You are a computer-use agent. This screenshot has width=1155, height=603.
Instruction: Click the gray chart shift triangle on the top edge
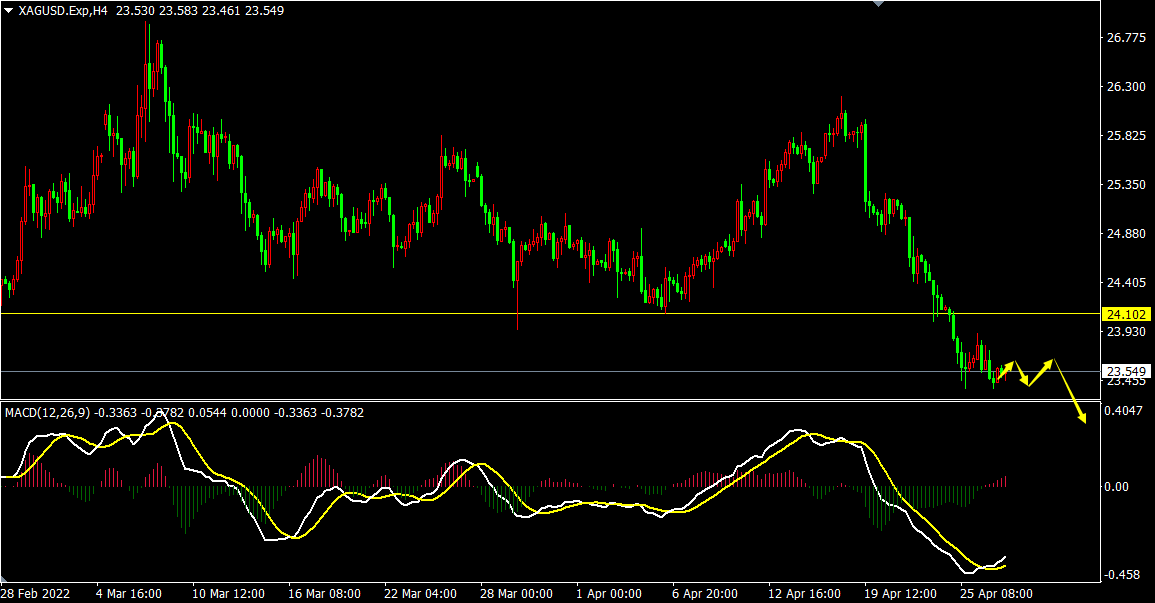[x=879, y=4]
